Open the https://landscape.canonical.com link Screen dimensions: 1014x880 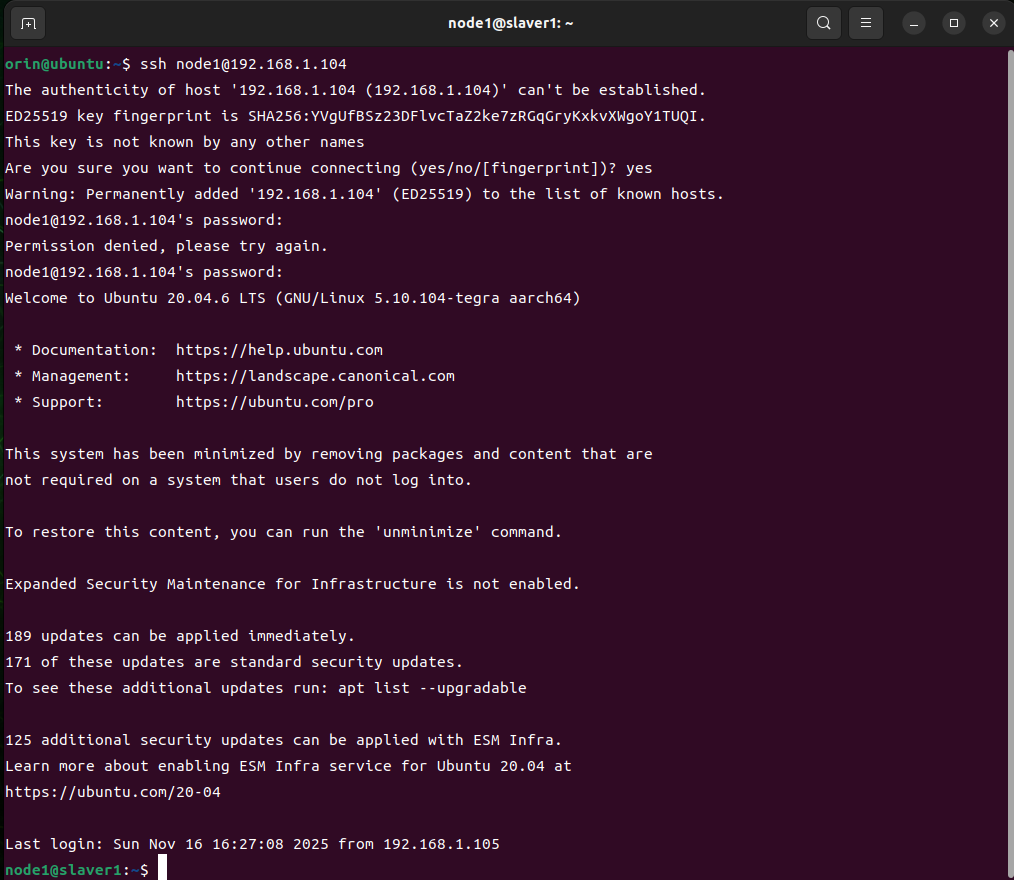click(316, 376)
